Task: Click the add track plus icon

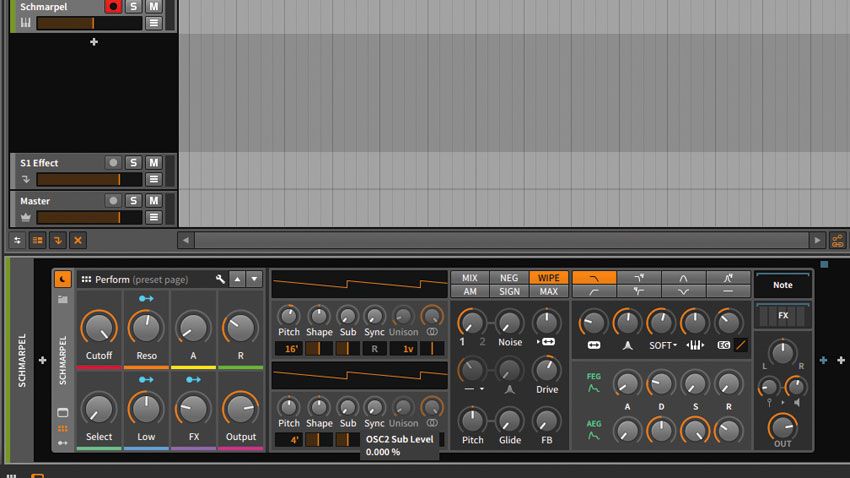Action: pos(94,42)
